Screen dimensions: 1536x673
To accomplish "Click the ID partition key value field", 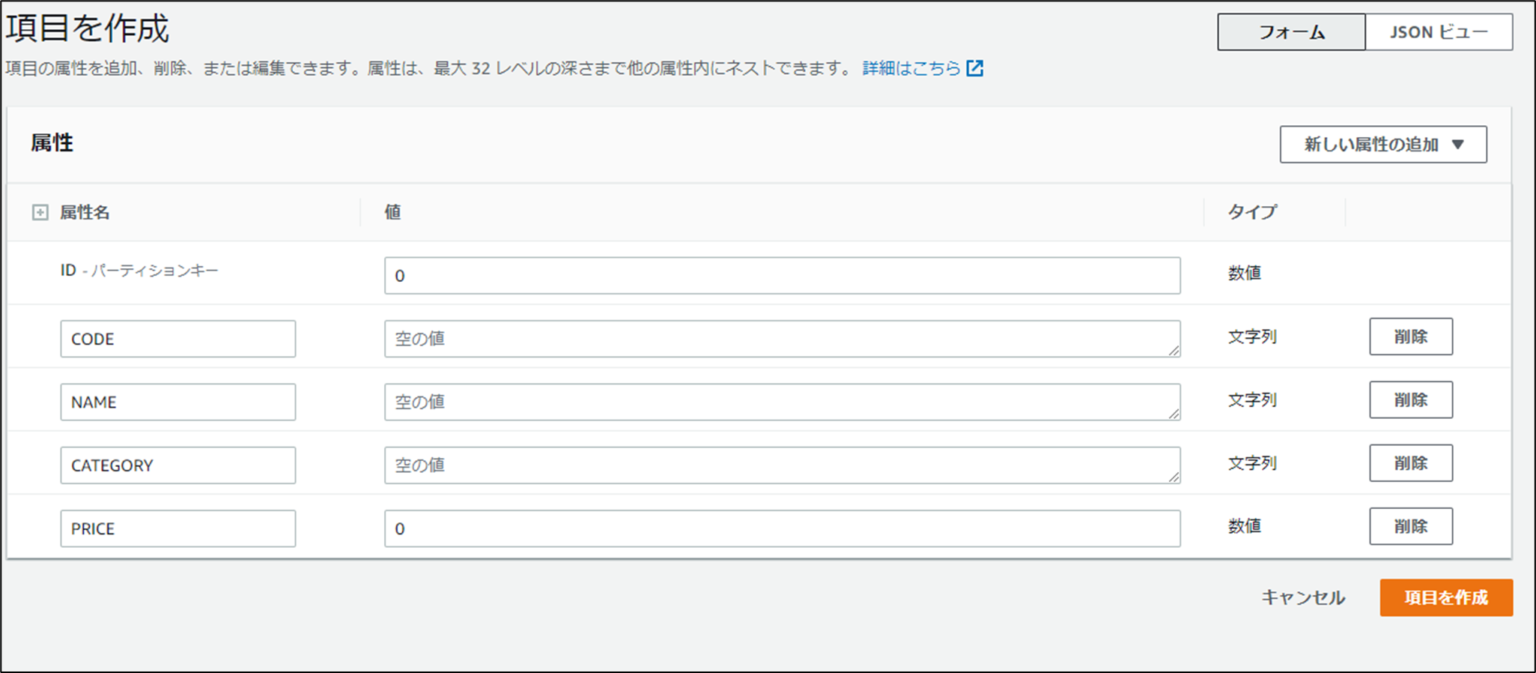I will pos(782,275).
